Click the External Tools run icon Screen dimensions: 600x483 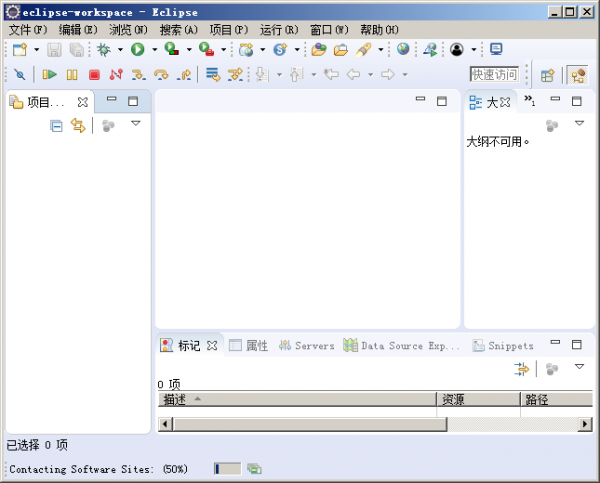tap(207, 49)
